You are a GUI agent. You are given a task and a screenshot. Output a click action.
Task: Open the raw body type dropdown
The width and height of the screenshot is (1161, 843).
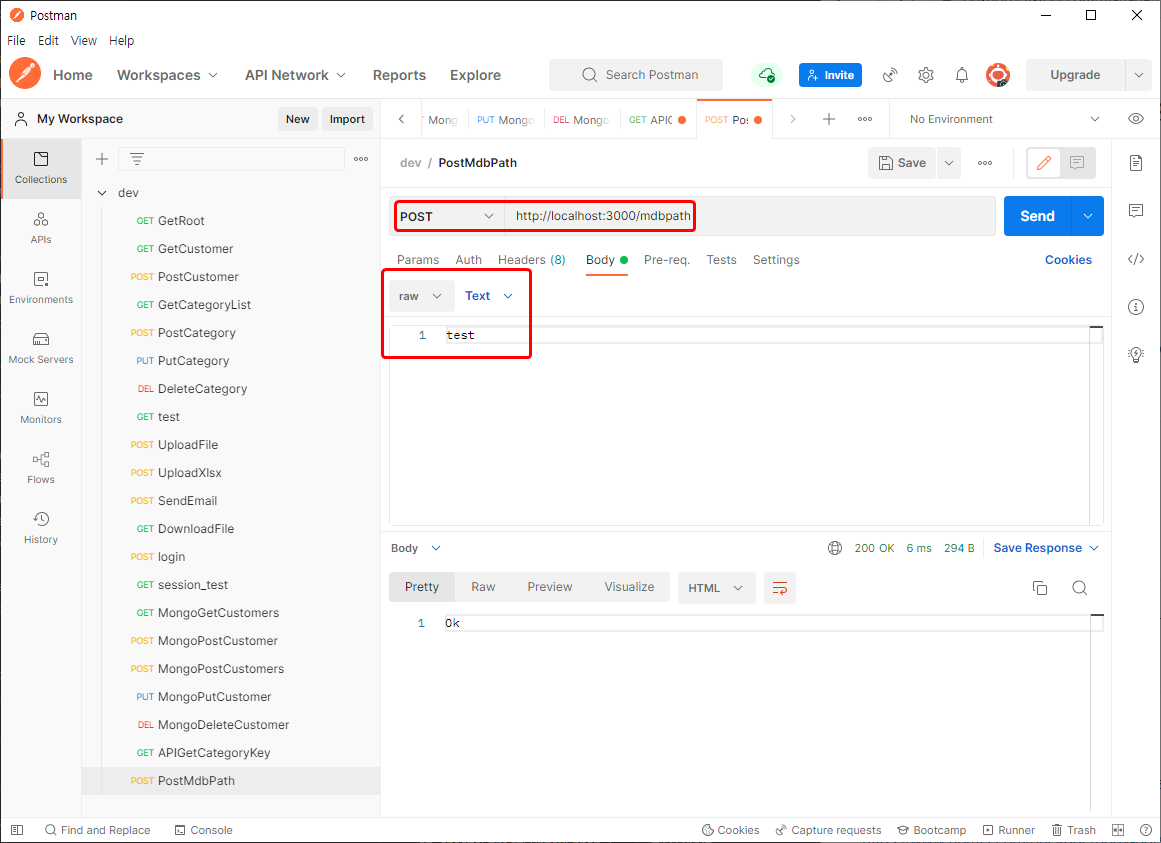[421, 296]
